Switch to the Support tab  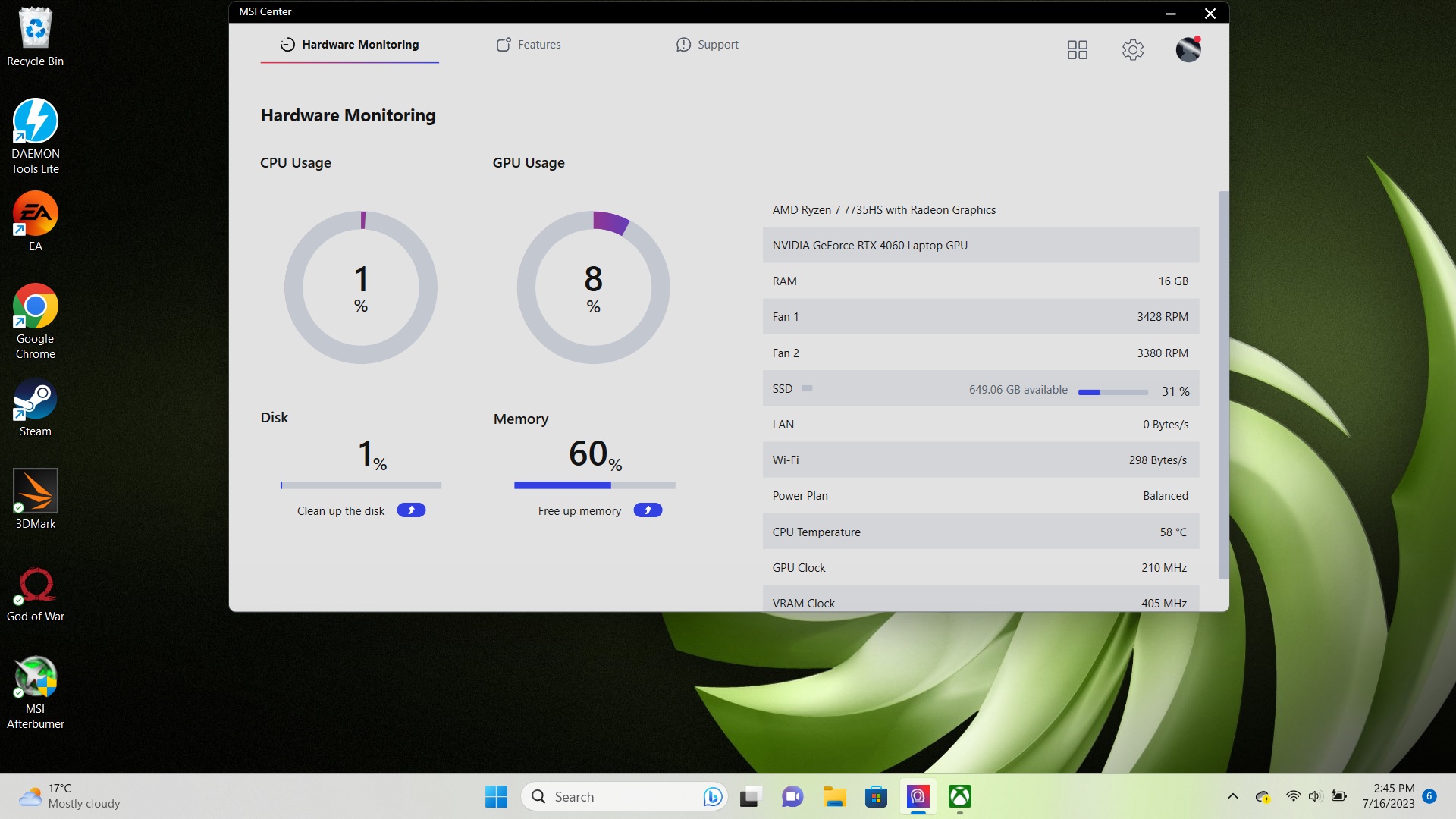click(x=707, y=45)
